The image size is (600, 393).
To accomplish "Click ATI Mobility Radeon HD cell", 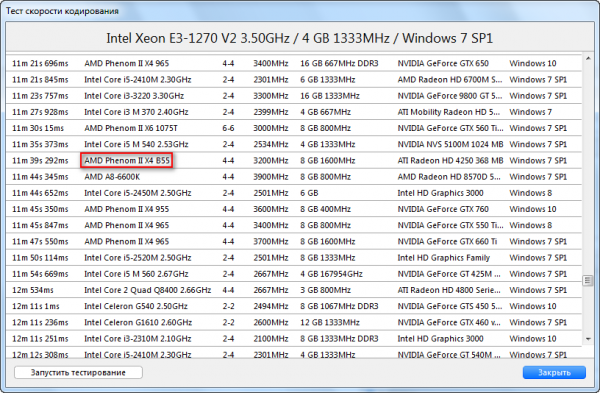I will point(448,112).
